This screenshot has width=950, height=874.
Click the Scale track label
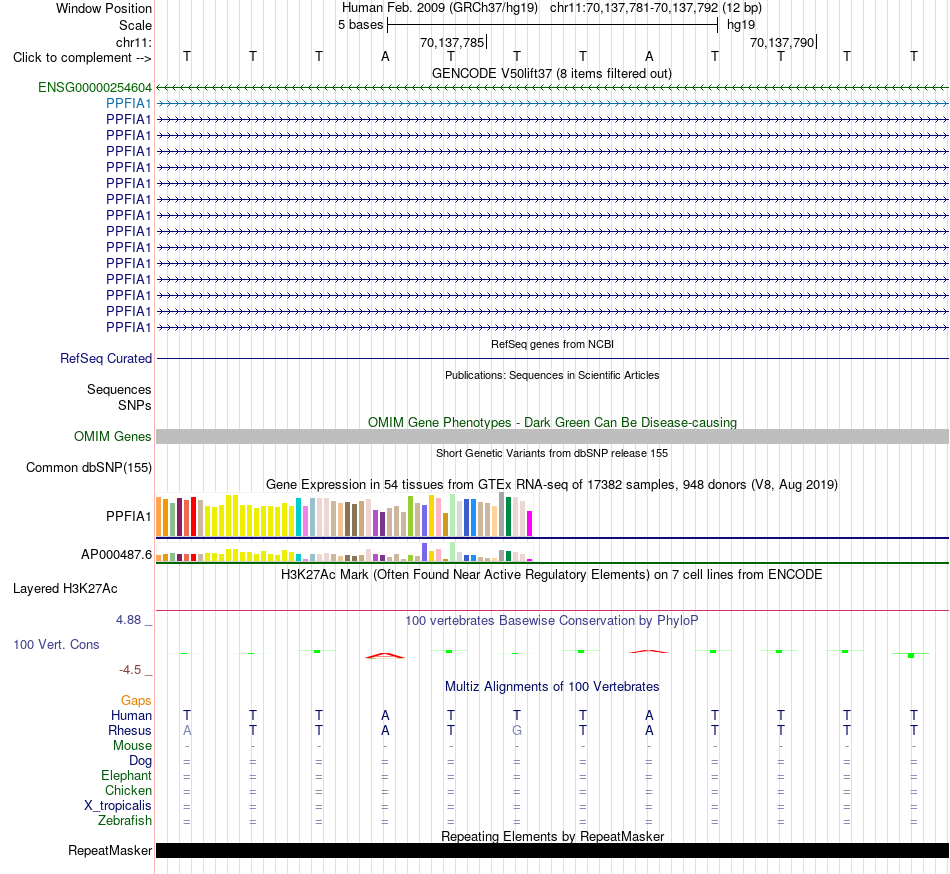135,25
